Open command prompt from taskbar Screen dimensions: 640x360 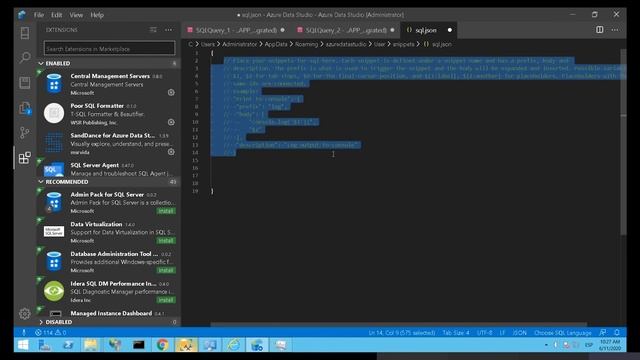pos(139,345)
